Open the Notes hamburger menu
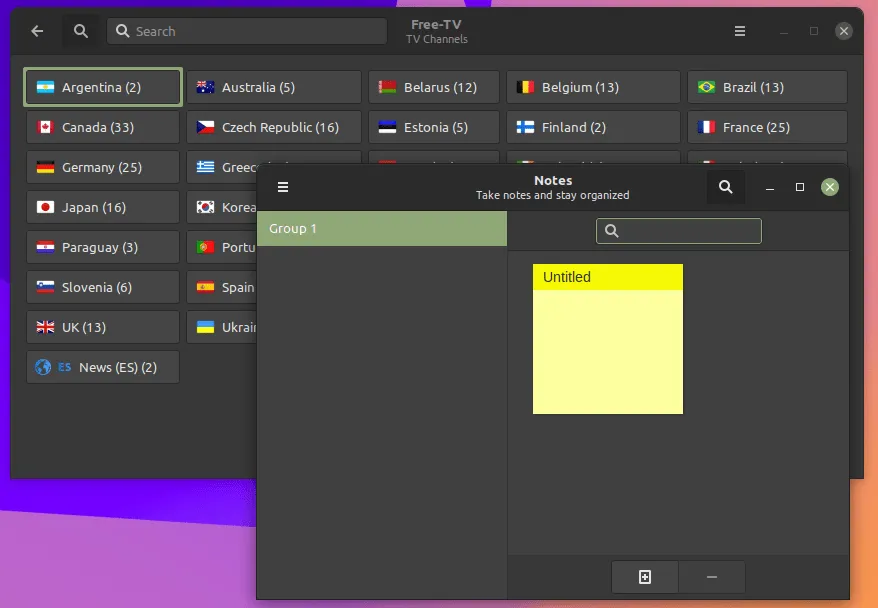 click(283, 187)
